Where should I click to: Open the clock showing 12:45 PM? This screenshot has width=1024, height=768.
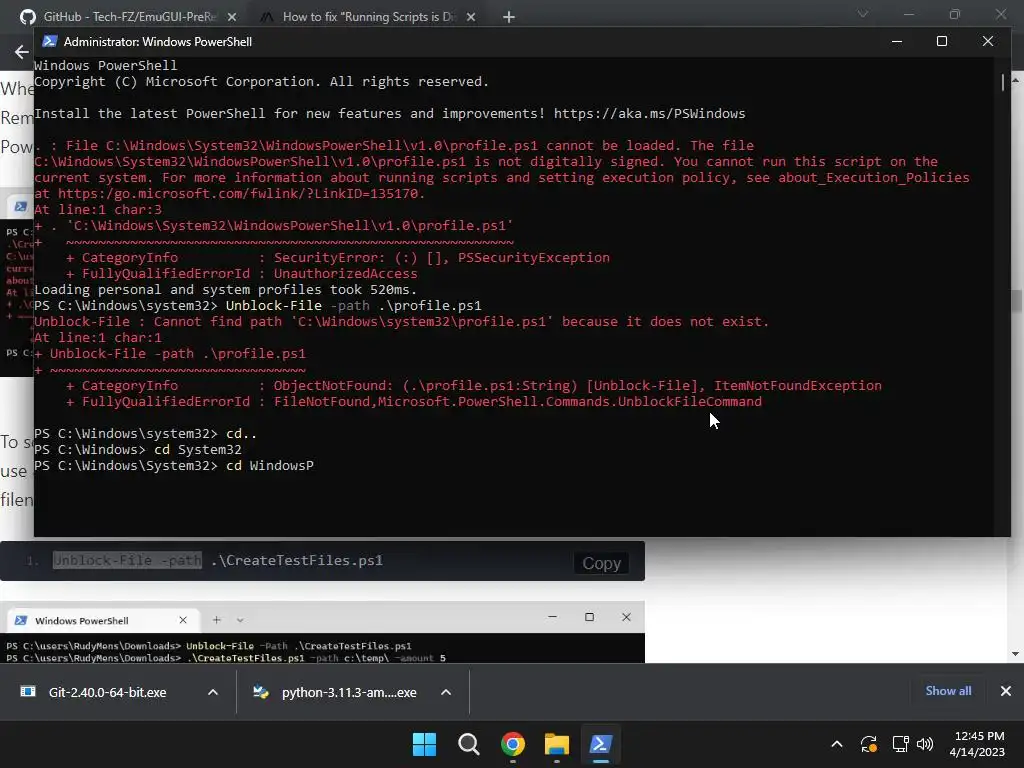pyautogui.click(x=977, y=744)
